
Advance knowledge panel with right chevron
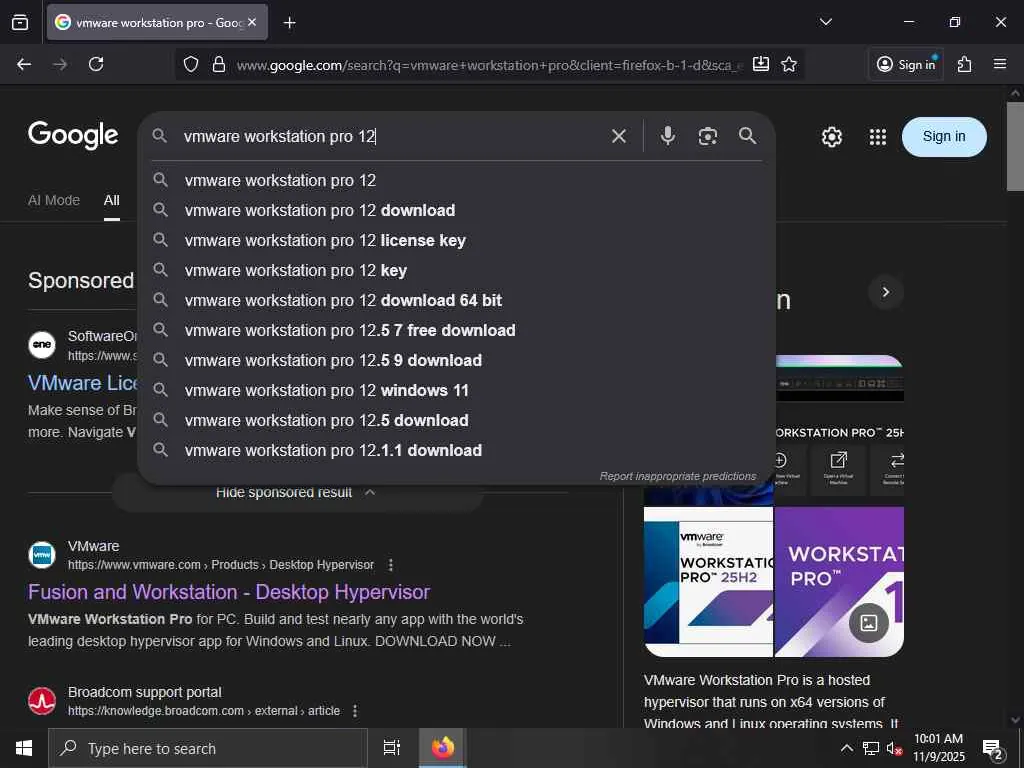coord(886,292)
